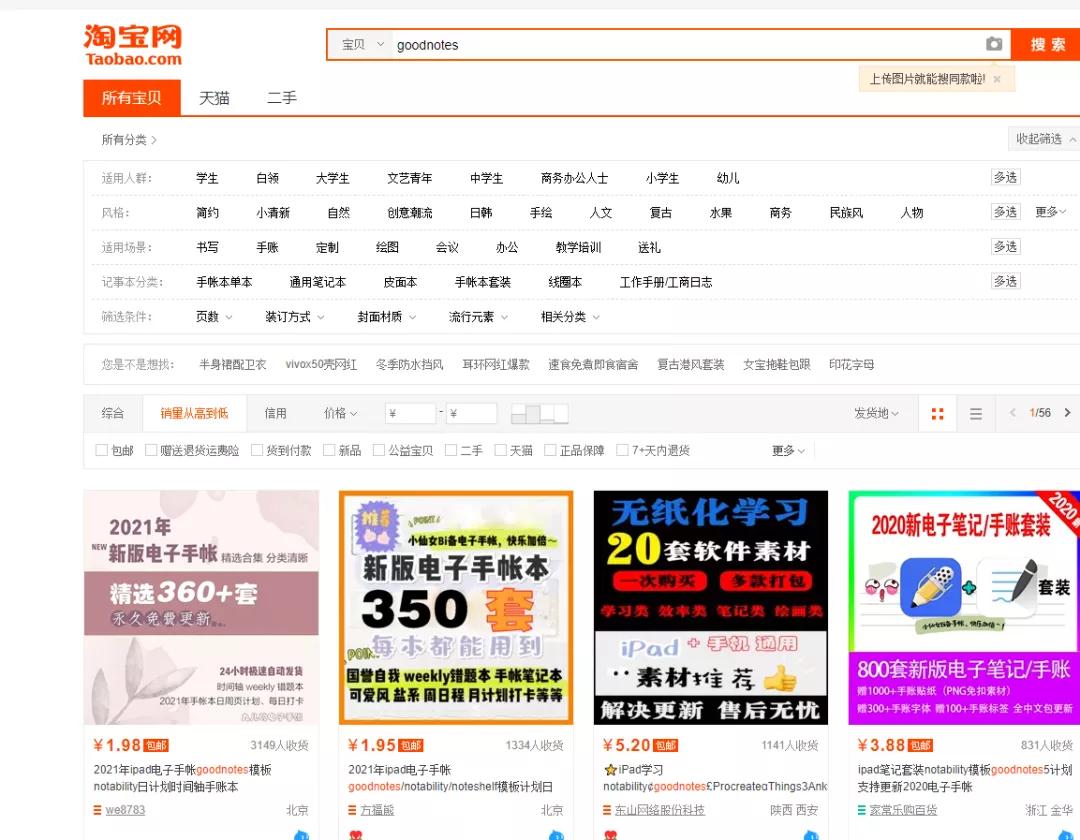Check the 公益宝贝 filter
The width and height of the screenshot is (1080, 840).
[x=379, y=450]
